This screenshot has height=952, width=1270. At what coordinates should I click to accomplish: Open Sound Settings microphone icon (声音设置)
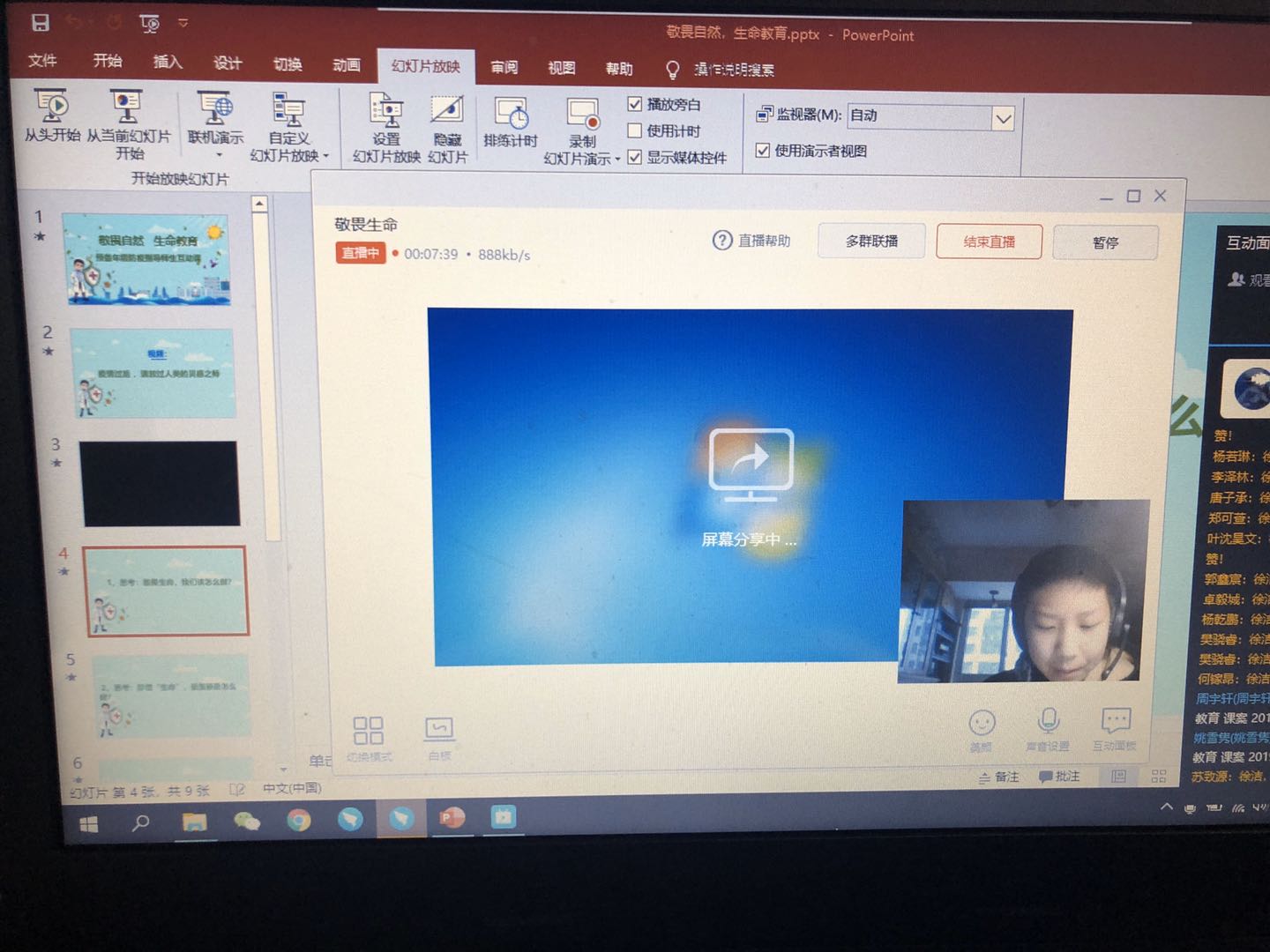click(x=1048, y=729)
